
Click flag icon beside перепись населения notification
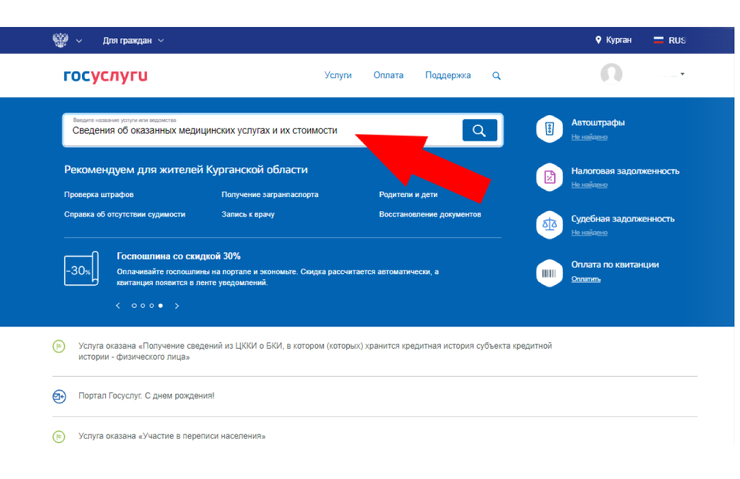[59, 437]
